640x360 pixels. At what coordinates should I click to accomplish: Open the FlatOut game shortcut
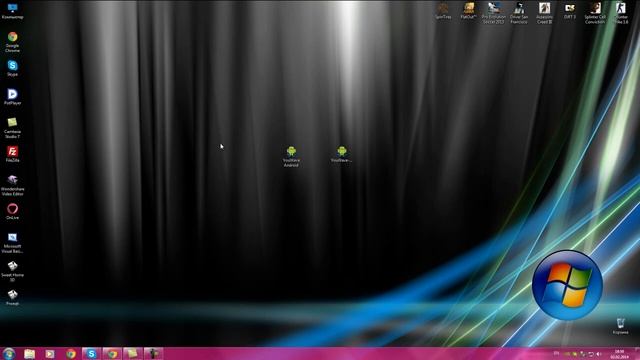469,11
